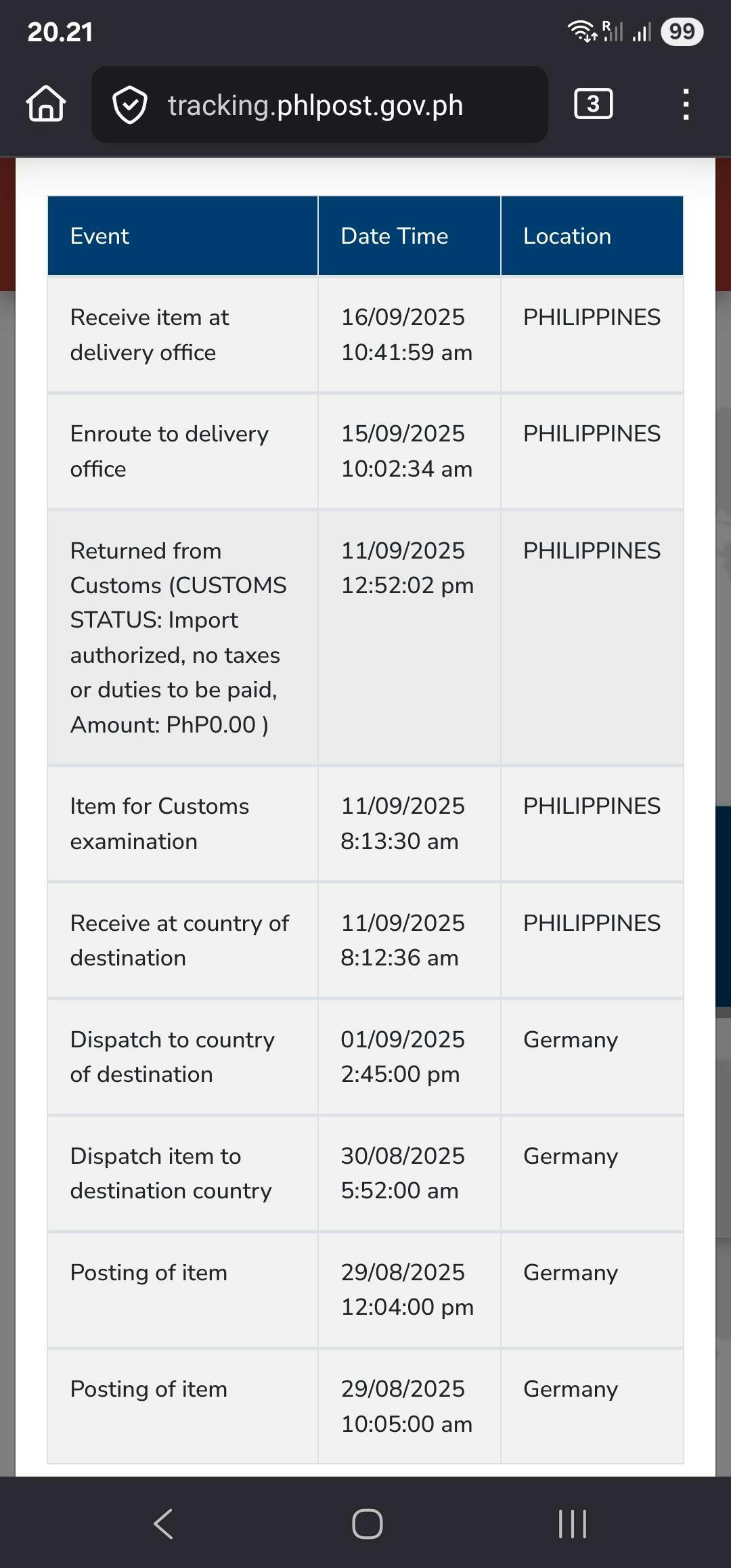This screenshot has height=1568, width=731.
Task: Tap the 'Receive item at delivery office' row
Action: pyautogui.click(x=150, y=334)
